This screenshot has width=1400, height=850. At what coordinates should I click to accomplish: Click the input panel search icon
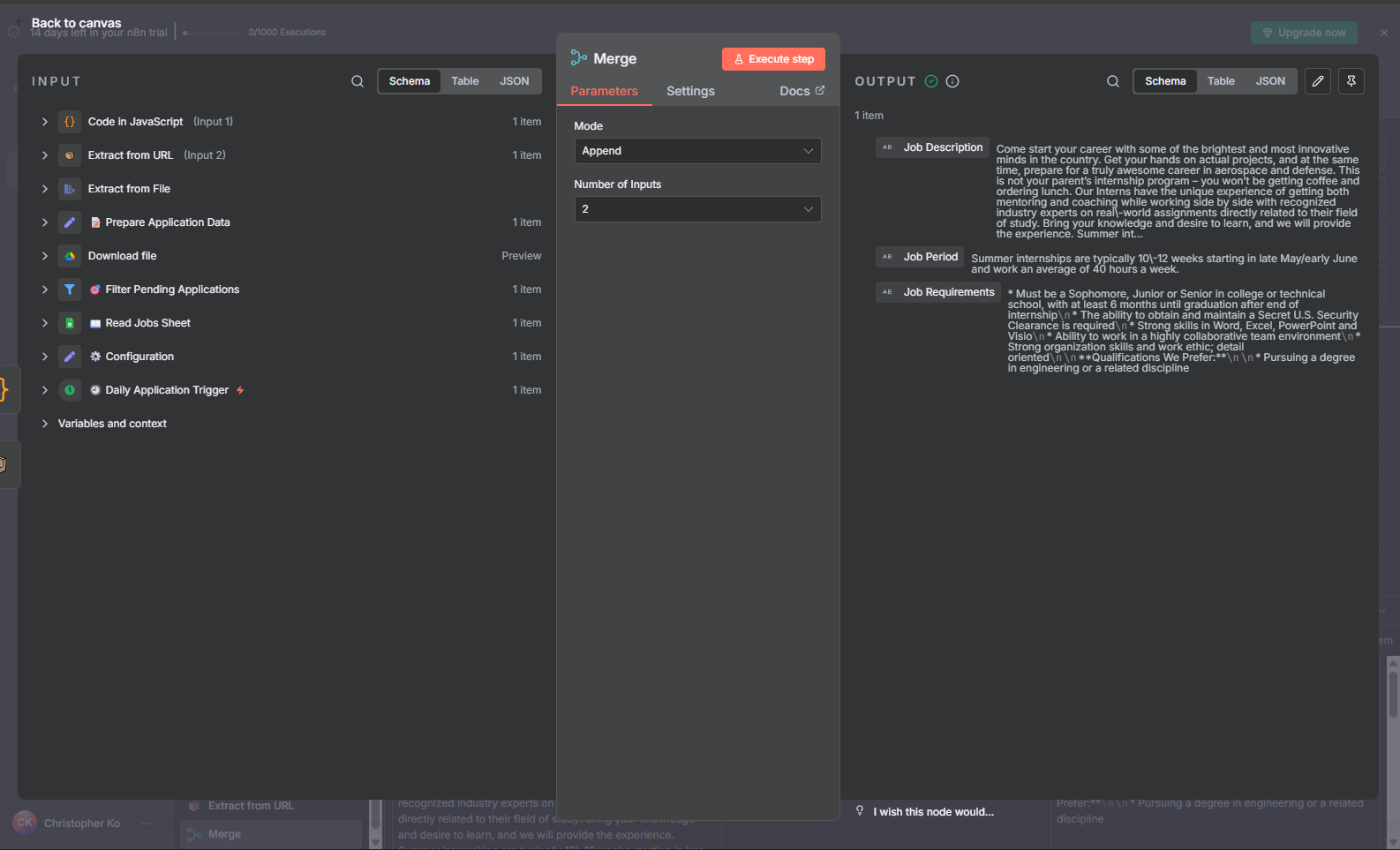(x=358, y=81)
